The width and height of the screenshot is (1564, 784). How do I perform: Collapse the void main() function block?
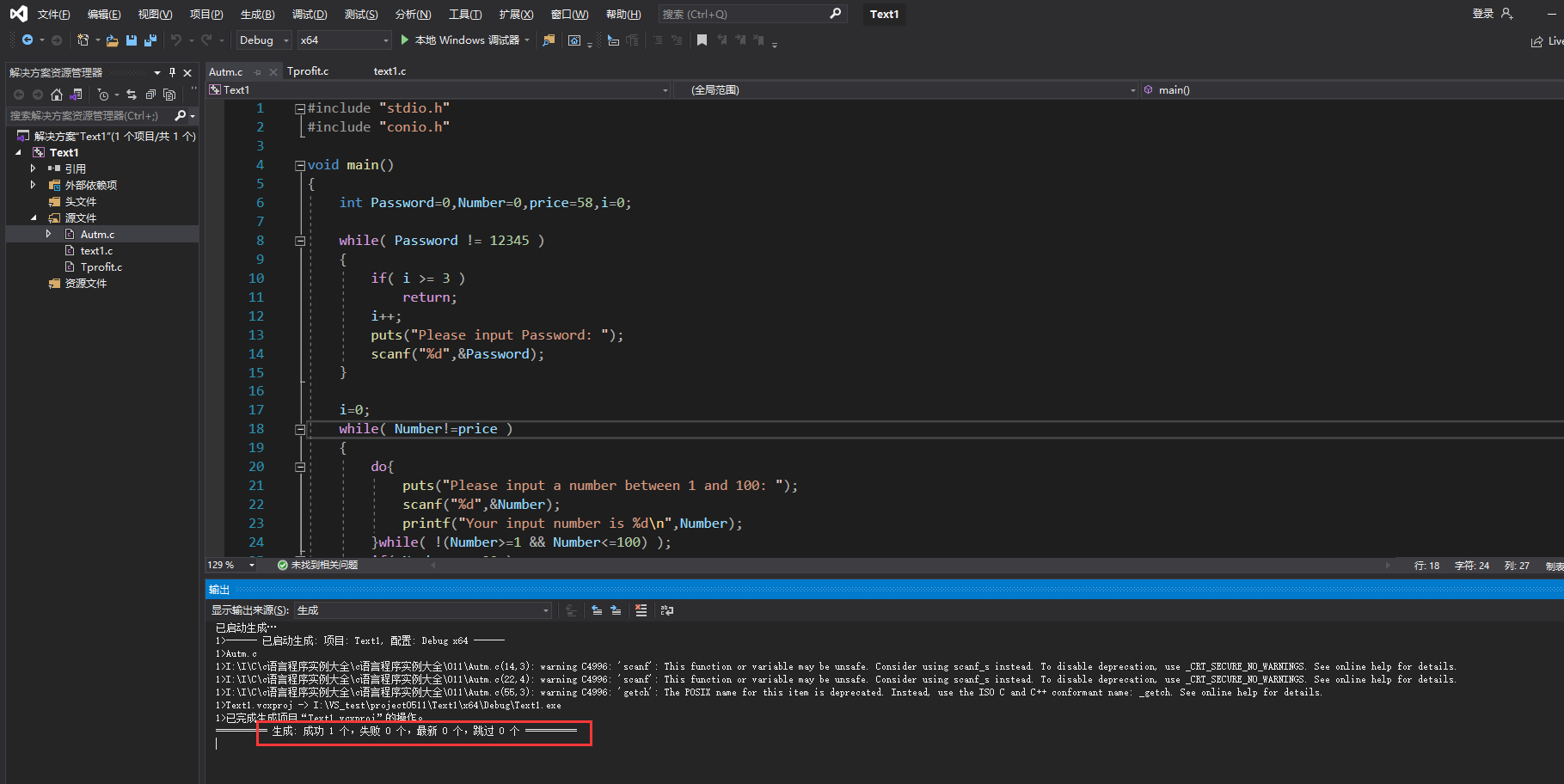tap(299, 164)
